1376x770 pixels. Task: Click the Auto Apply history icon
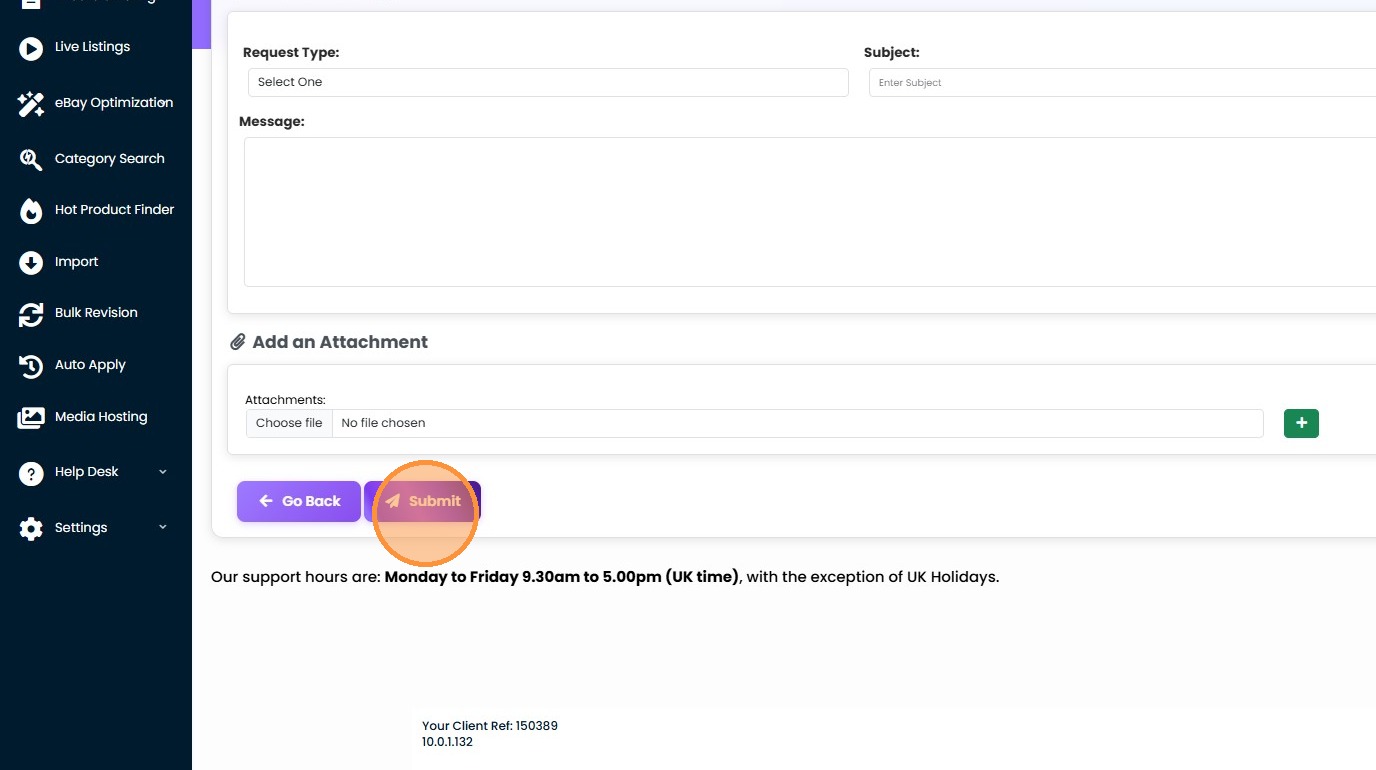[31, 366]
